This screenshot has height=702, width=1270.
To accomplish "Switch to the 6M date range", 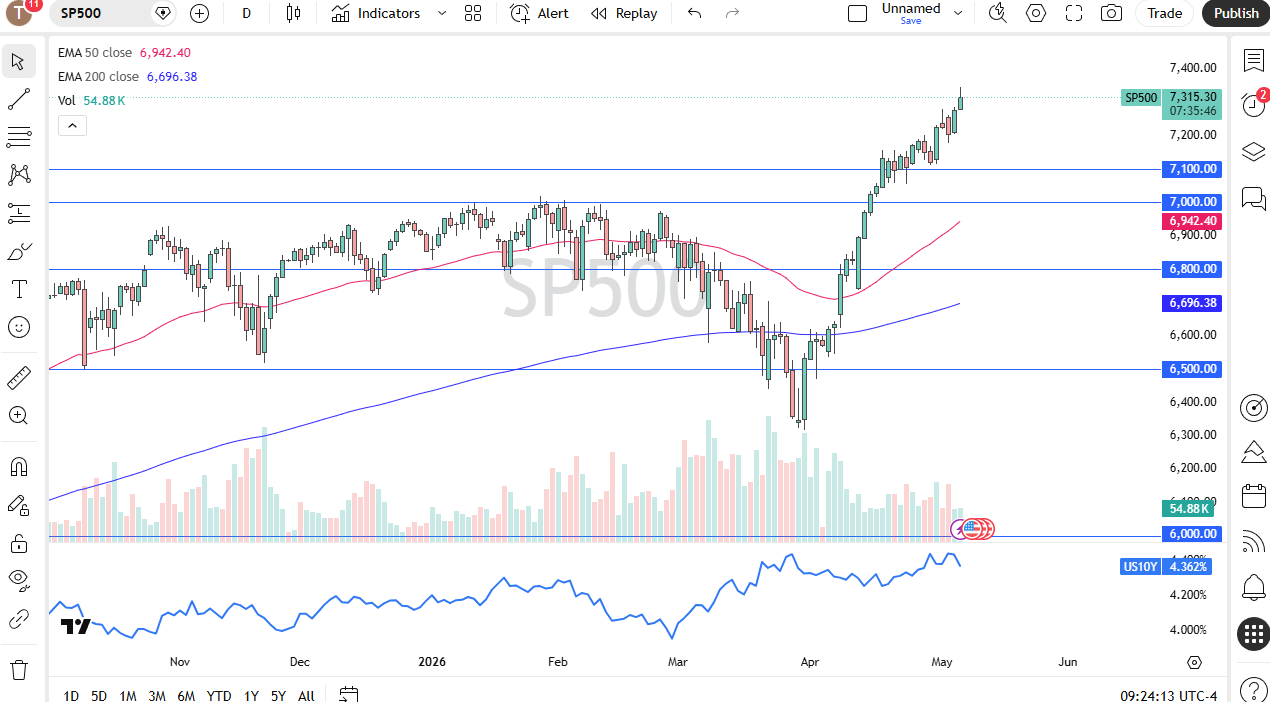I will point(186,696).
